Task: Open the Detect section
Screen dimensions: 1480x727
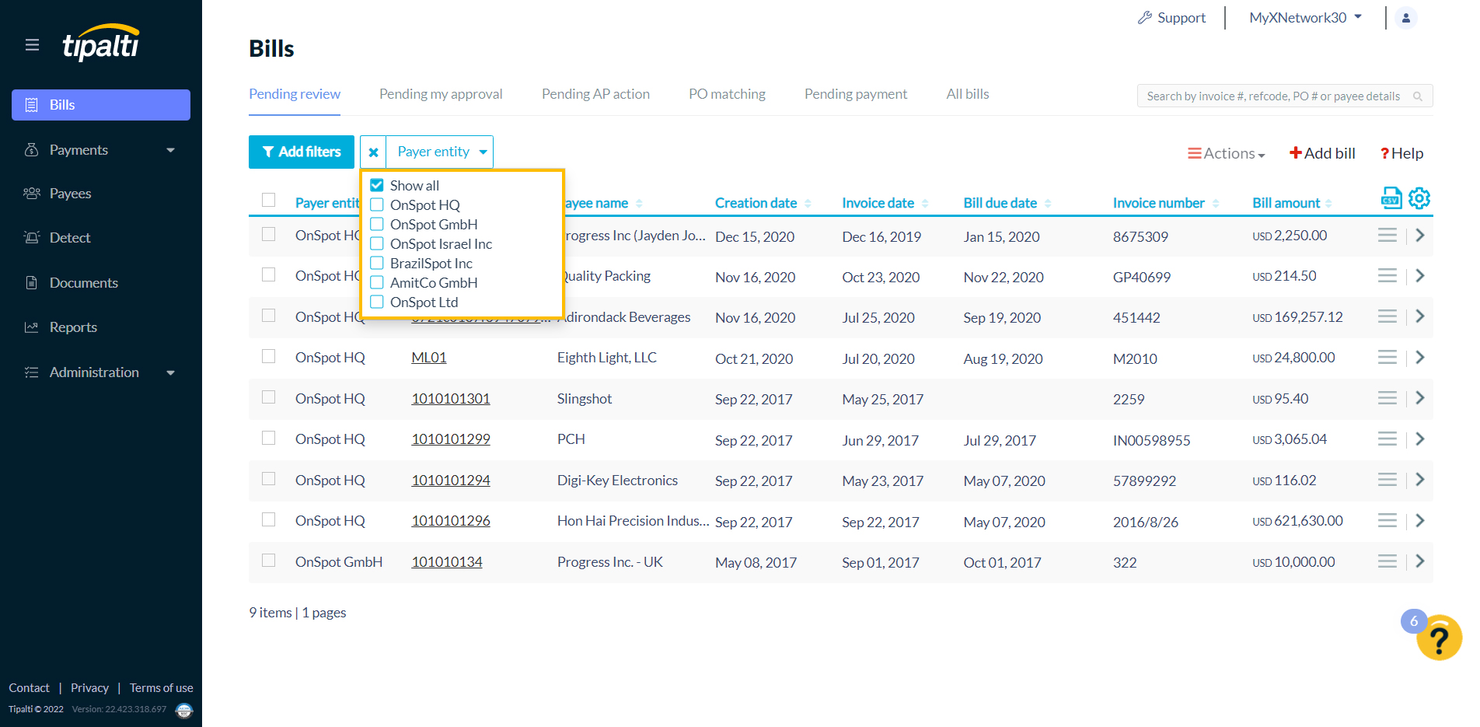Action: [x=72, y=237]
